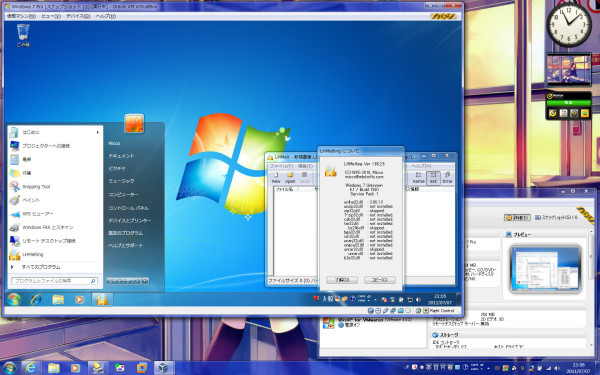Open the guest Recycle Bin desktop icon
Image resolution: width=600 pixels, height=375 pixels.
[23, 35]
